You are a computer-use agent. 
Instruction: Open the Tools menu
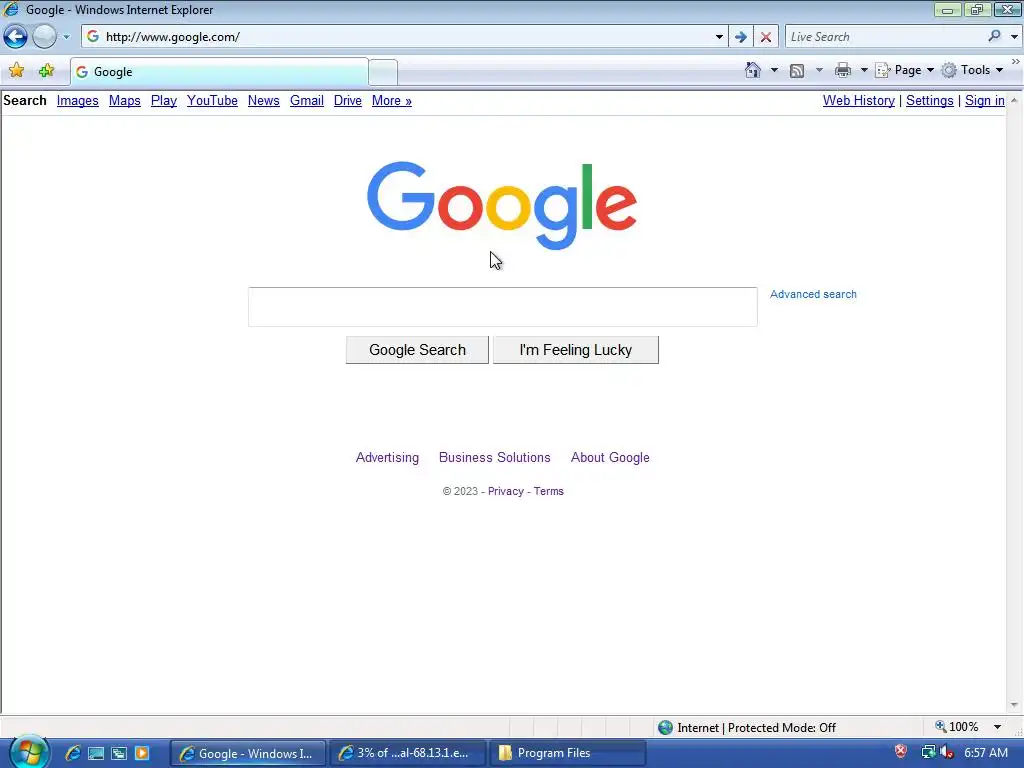pos(972,70)
